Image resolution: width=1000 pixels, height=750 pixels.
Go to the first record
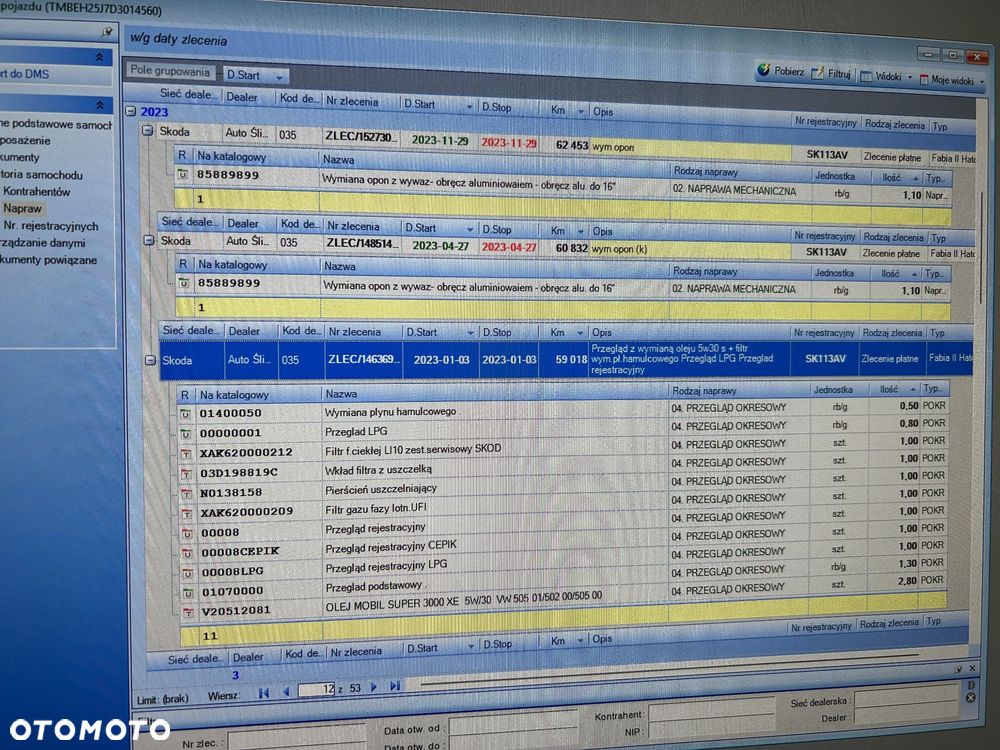[x=263, y=693]
